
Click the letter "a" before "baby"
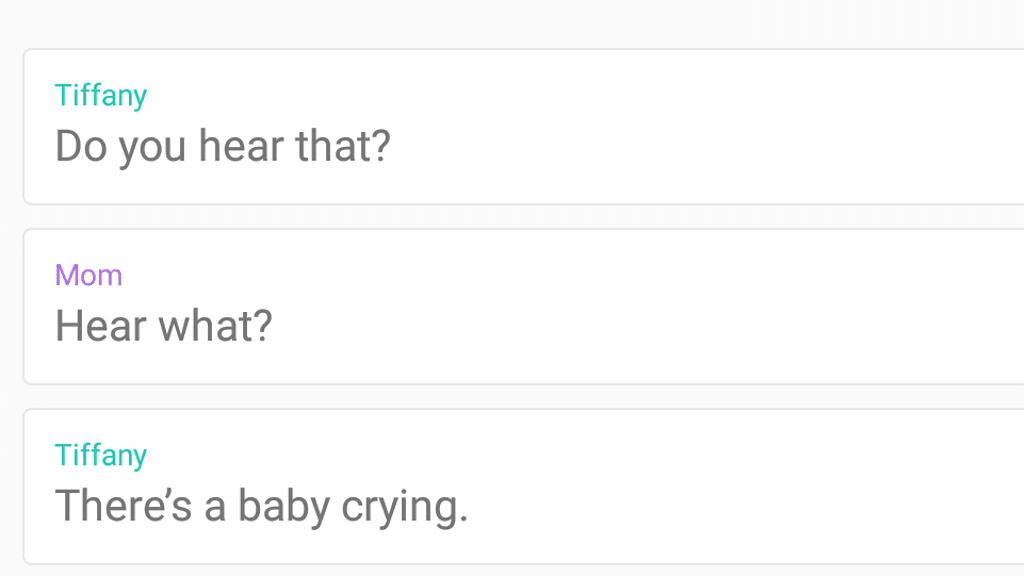coord(215,508)
